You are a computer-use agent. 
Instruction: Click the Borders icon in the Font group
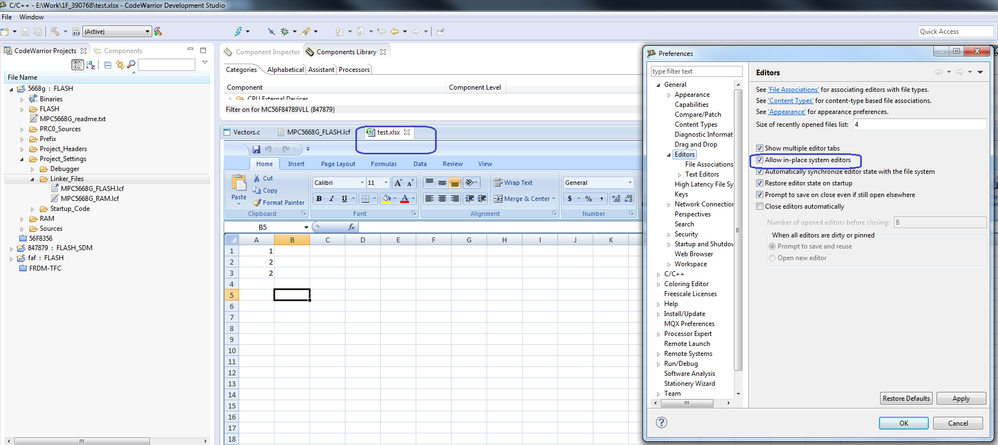point(365,199)
